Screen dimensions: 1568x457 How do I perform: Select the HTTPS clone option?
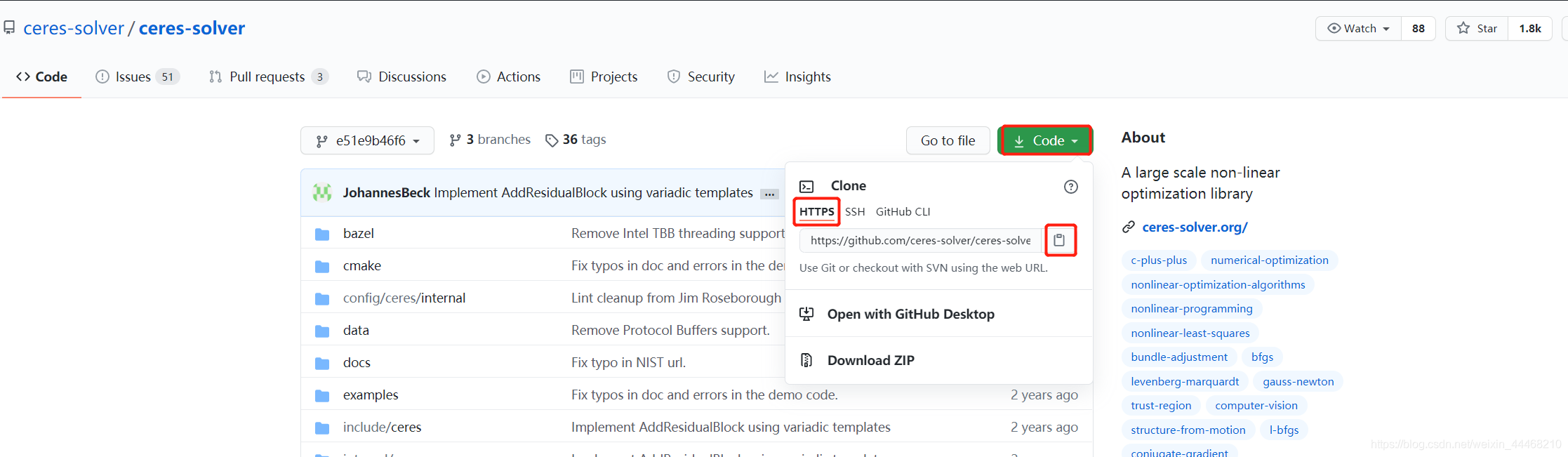817,211
